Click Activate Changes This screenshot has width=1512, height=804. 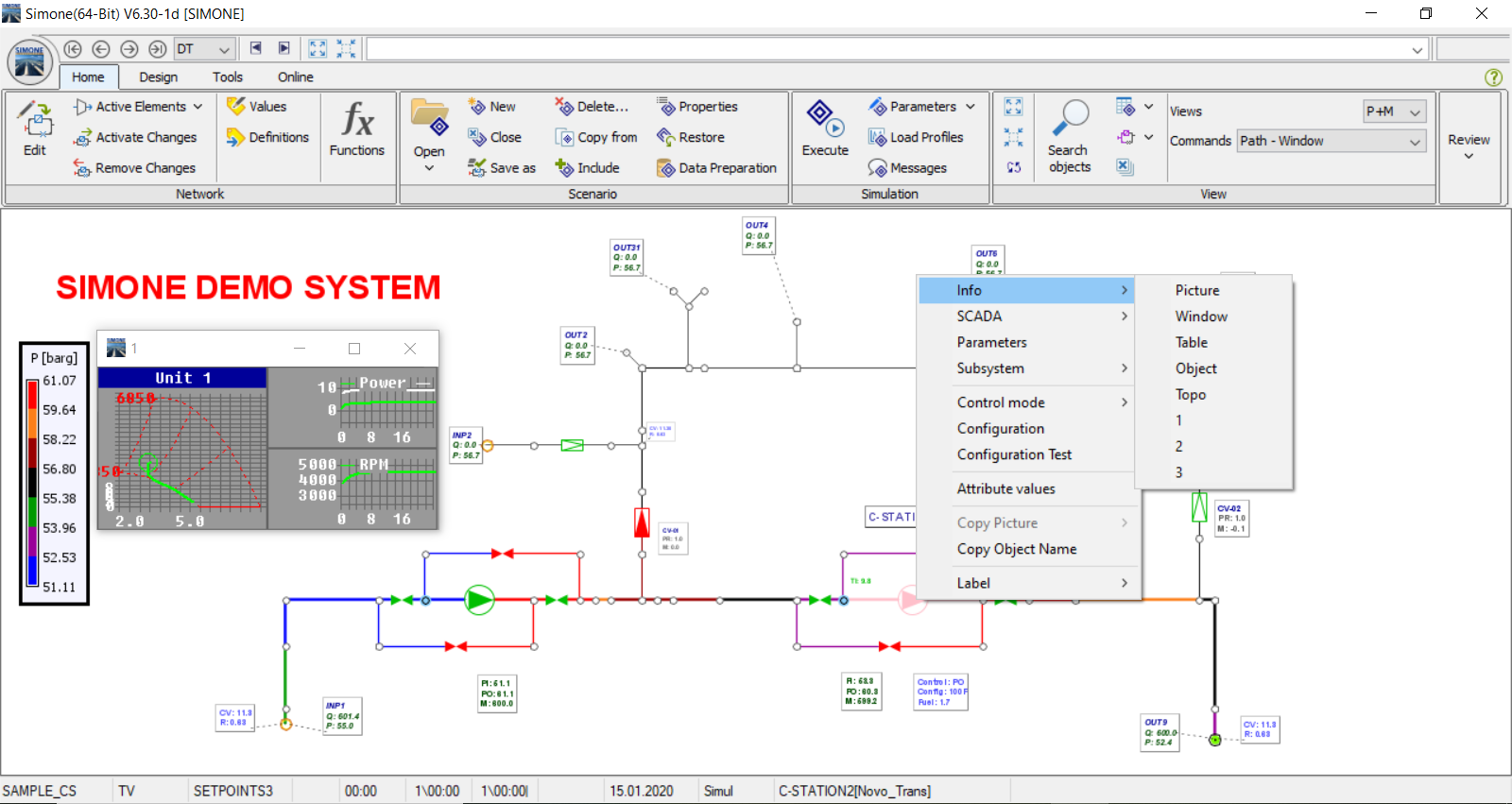click(135, 138)
